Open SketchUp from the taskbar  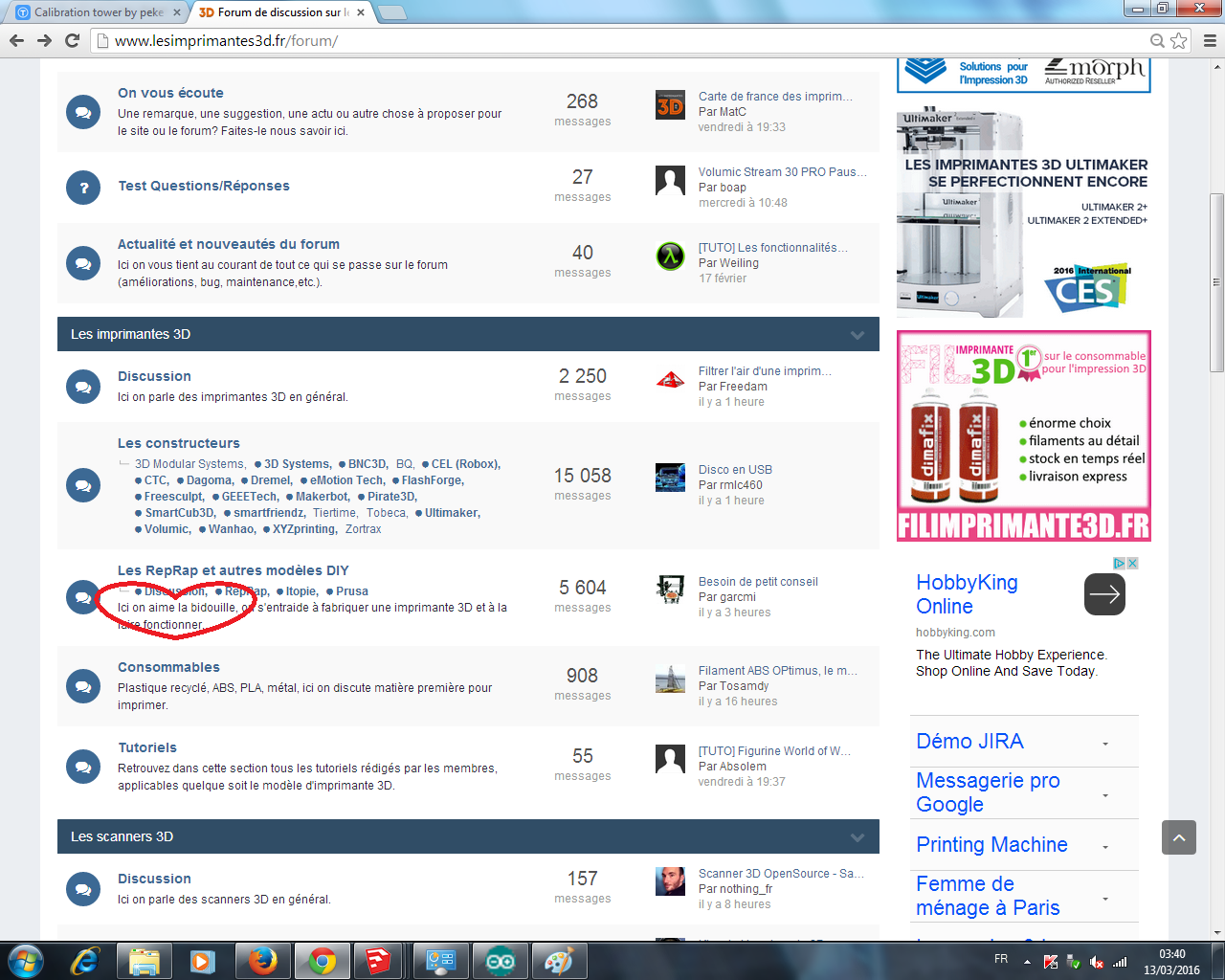380,961
